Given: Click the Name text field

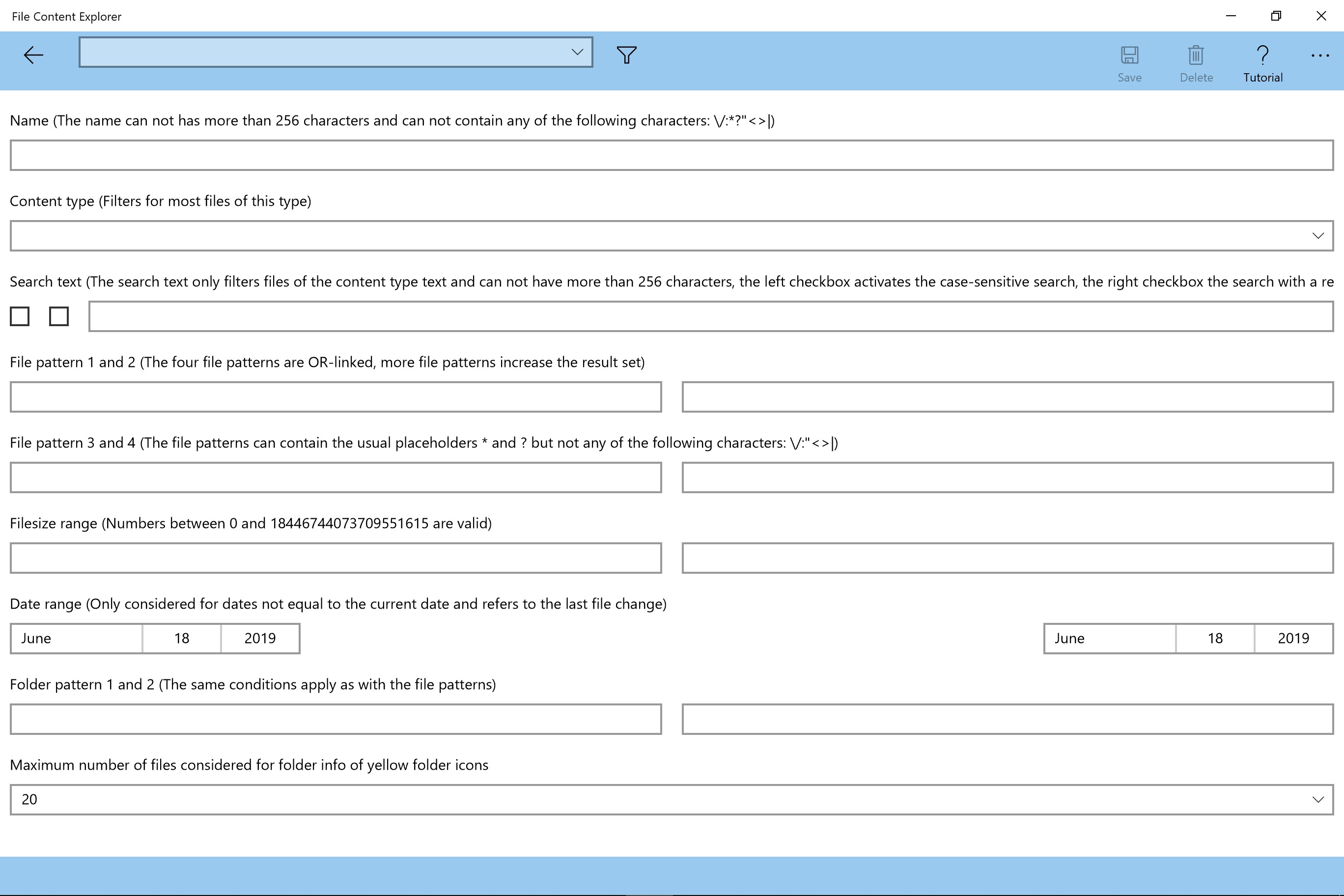Looking at the screenshot, I should pos(672,155).
